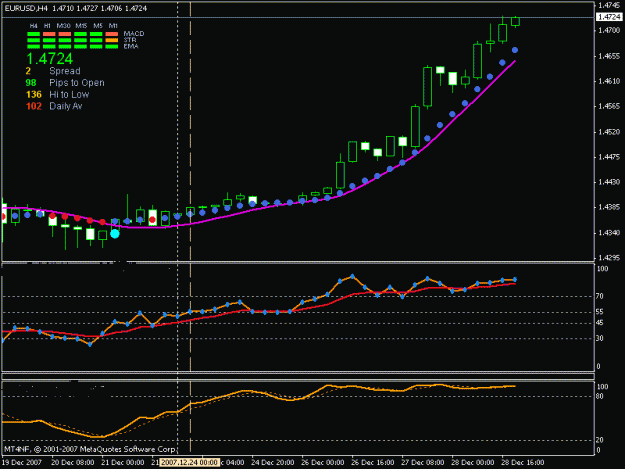625x469 pixels.
Task: Click the red 102 daily average value
Action: click(33, 106)
